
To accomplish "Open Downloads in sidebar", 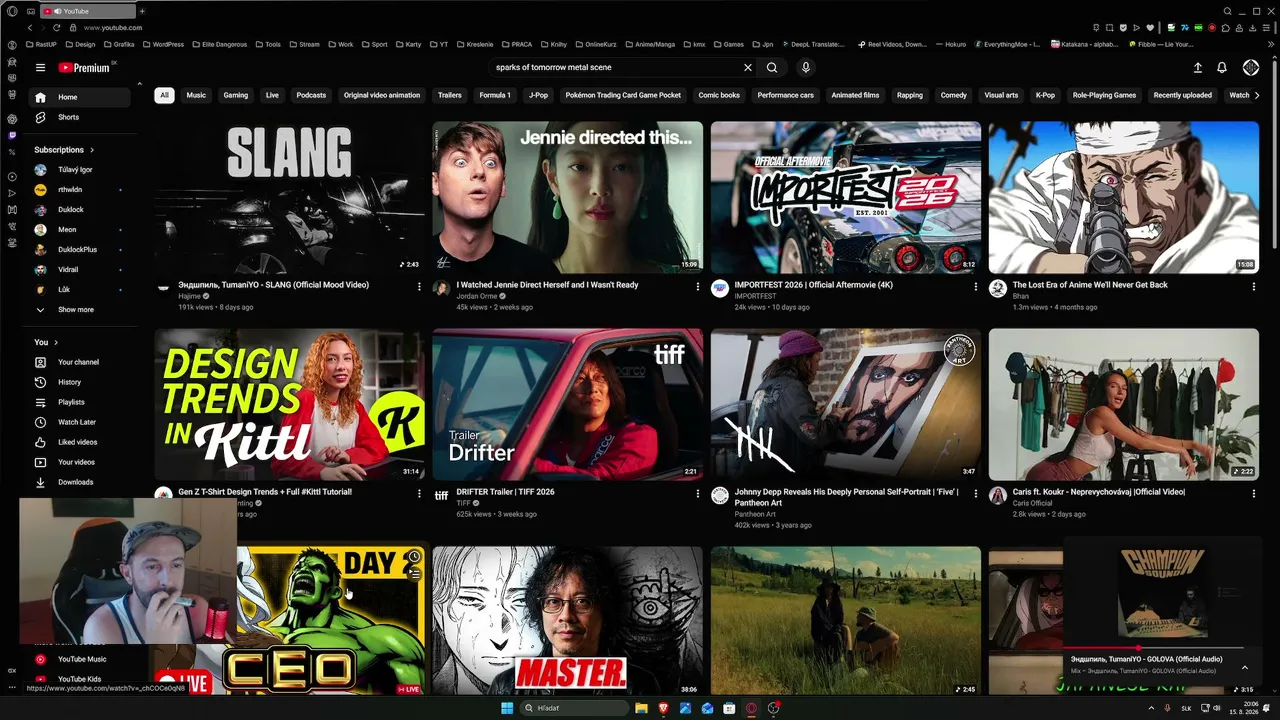I will coord(80,482).
